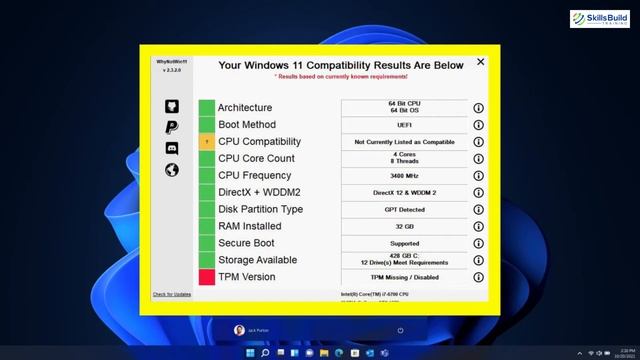
Task: Show info for Disk Partition Type
Action: coord(478,209)
